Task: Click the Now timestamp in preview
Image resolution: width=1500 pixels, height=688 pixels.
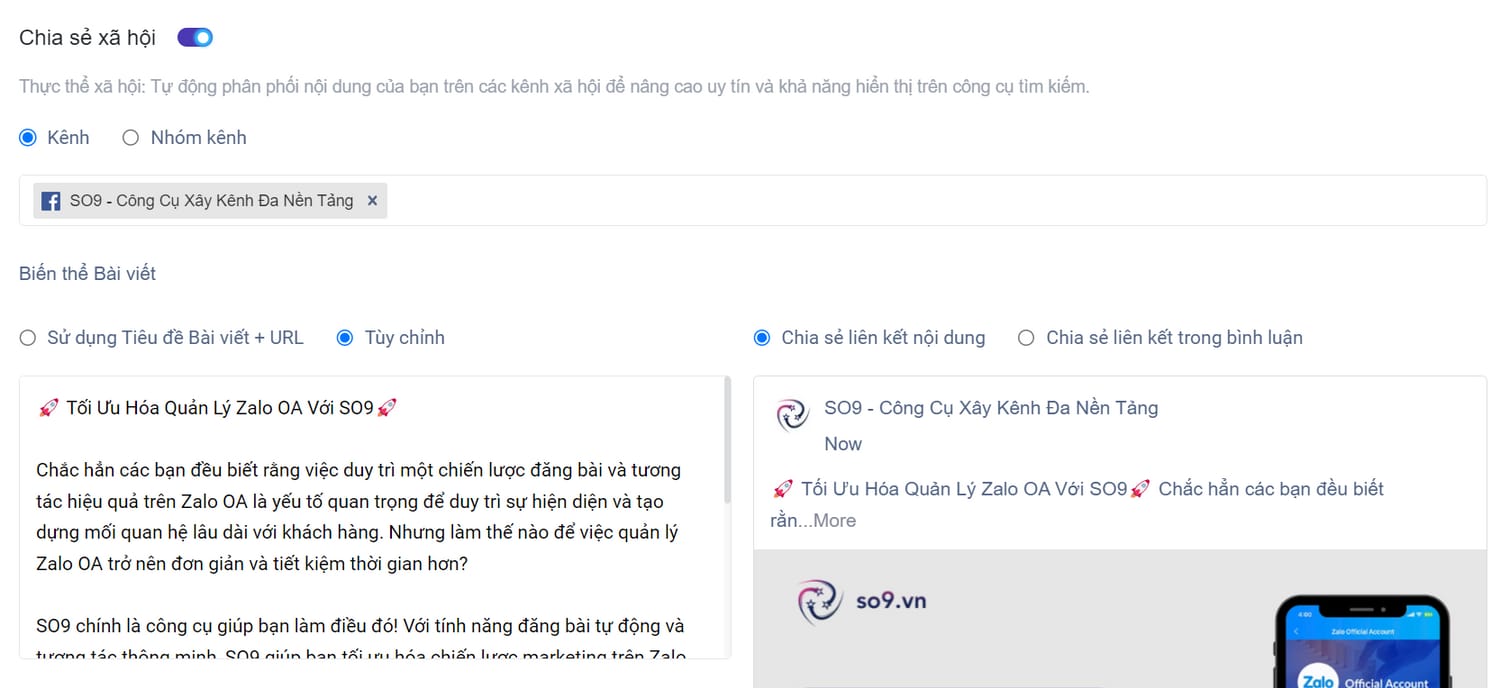Action: click(x=843, y=444)
